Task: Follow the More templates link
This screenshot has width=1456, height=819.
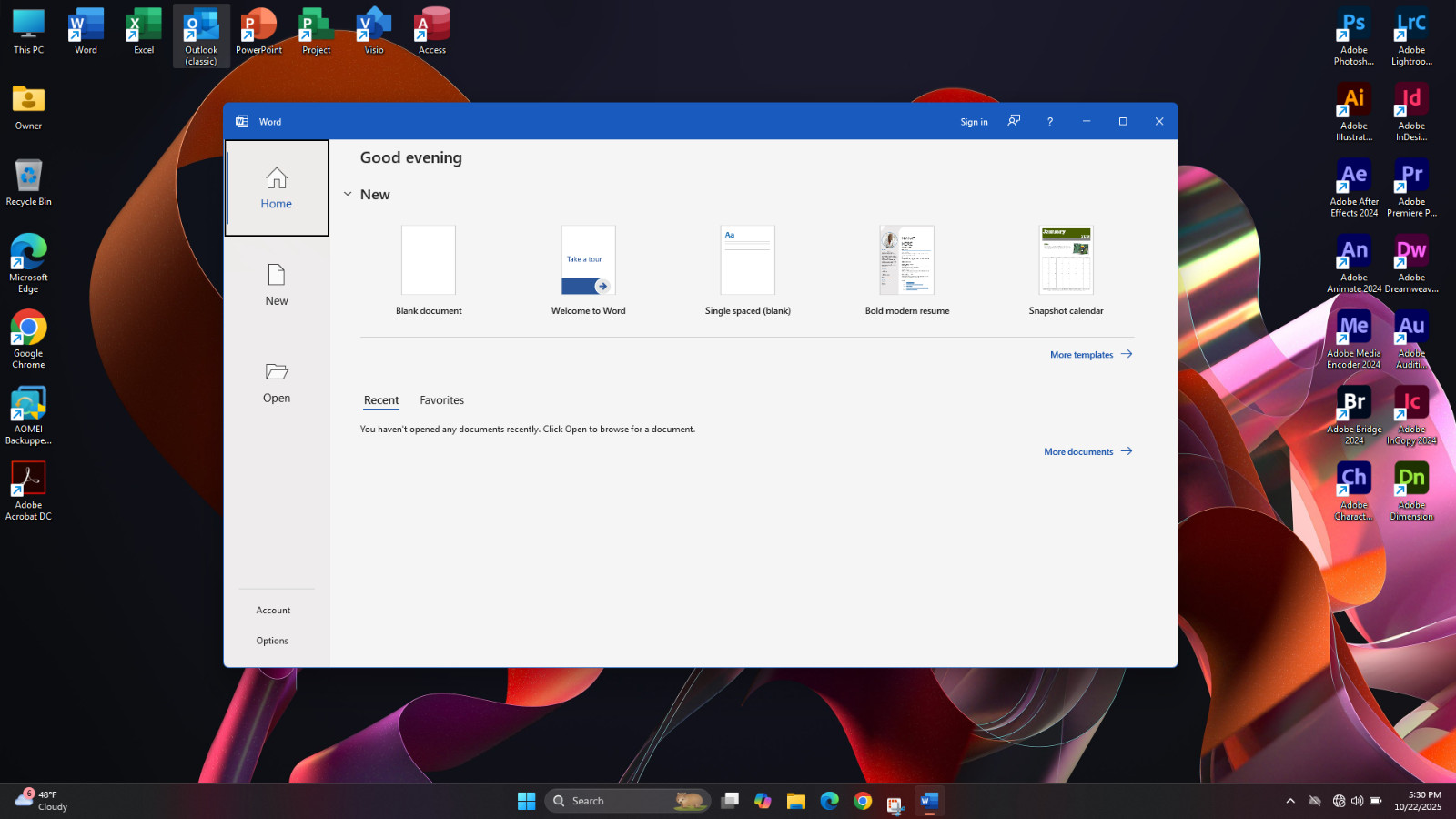Action: [1091, 354]
